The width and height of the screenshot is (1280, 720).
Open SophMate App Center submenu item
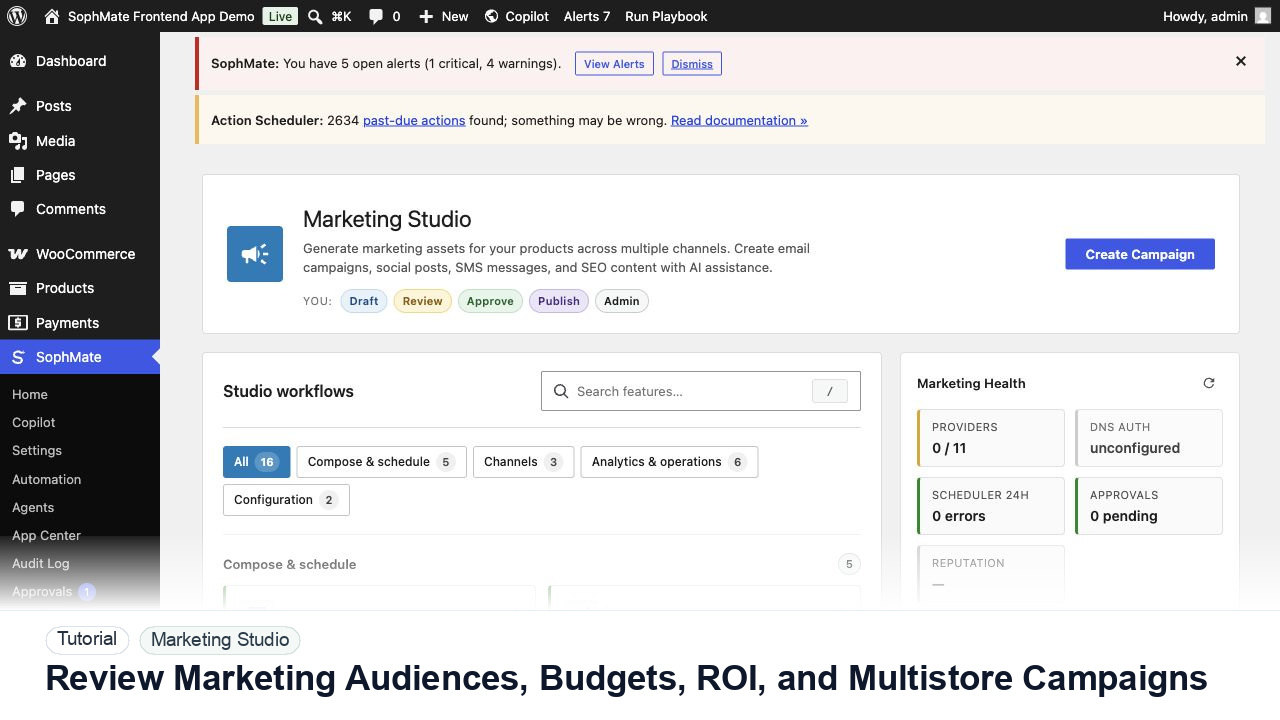click(46, 535)
